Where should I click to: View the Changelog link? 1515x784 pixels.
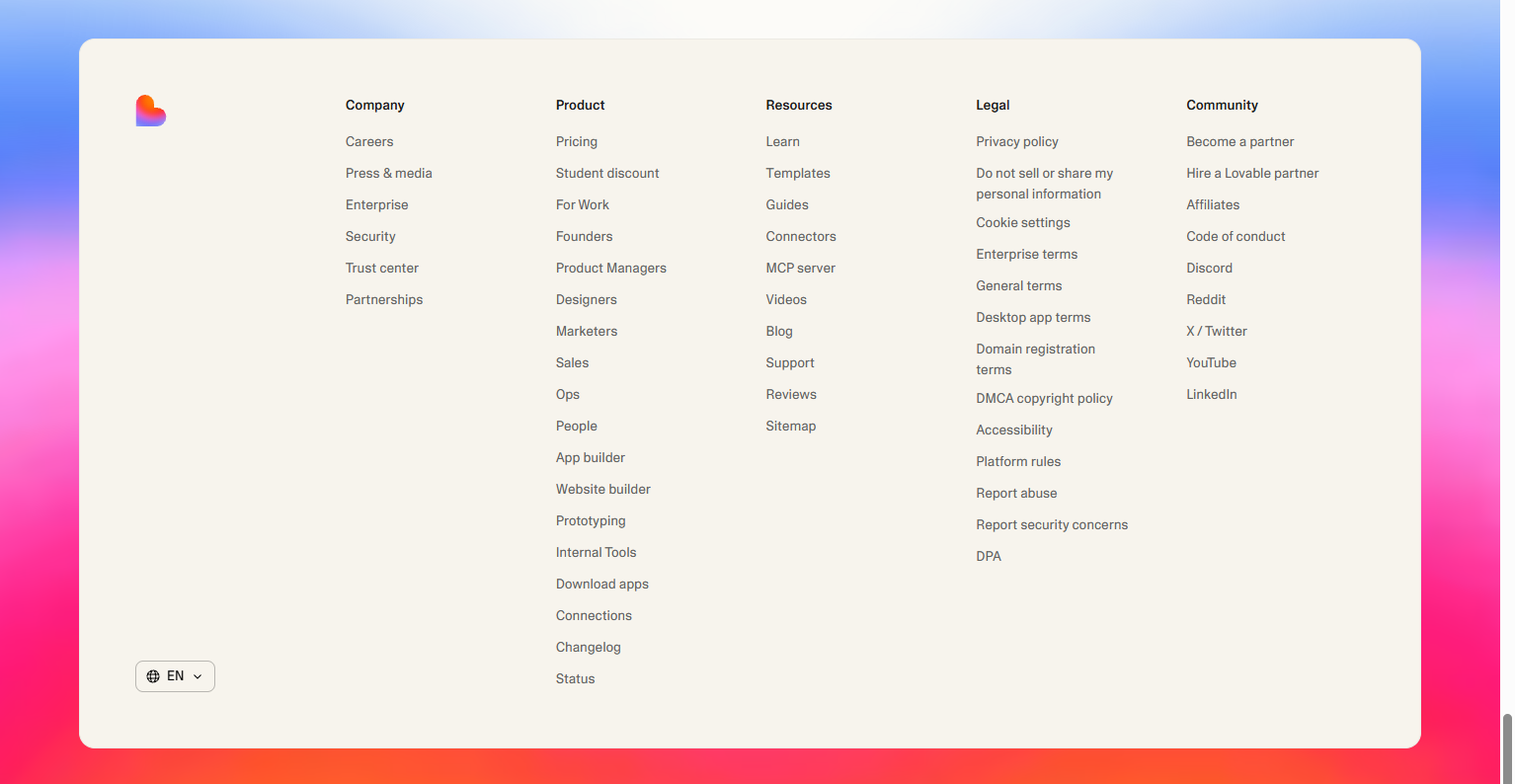[x=589, y=648]
